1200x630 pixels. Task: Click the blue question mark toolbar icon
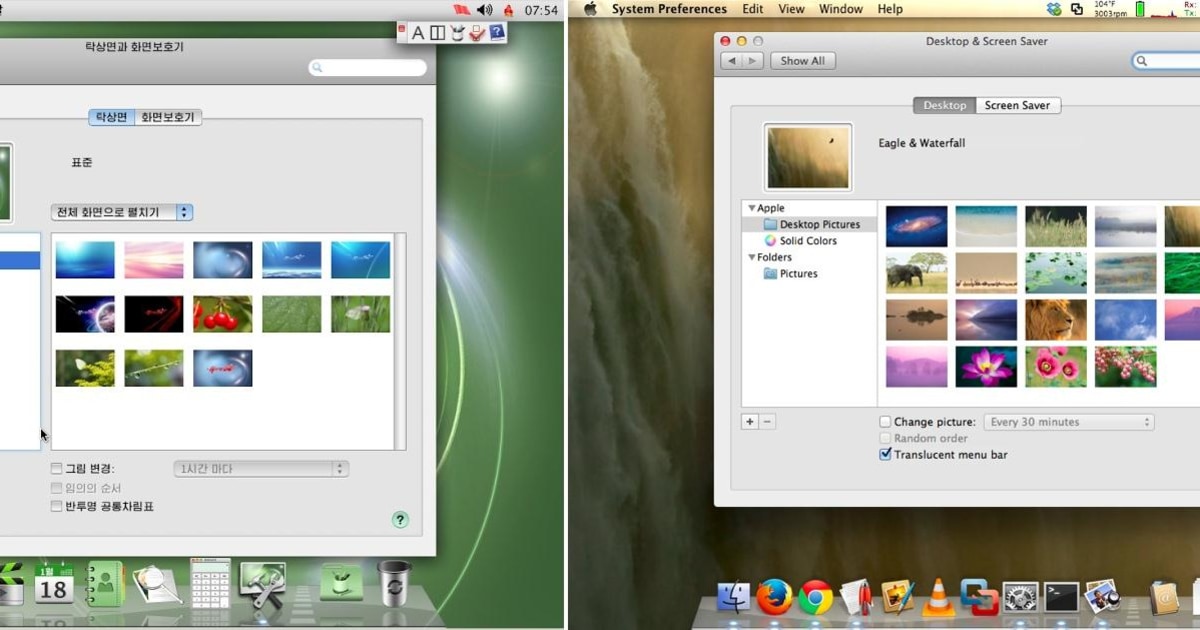click(497, 32)
